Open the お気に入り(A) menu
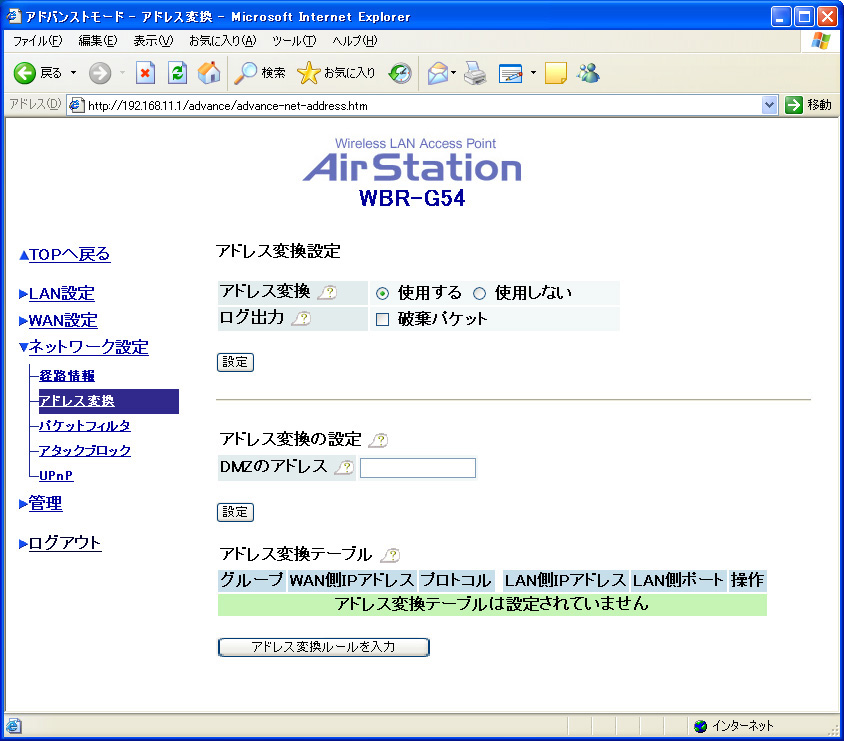This screenshot has height=741, width=844. 222,41
